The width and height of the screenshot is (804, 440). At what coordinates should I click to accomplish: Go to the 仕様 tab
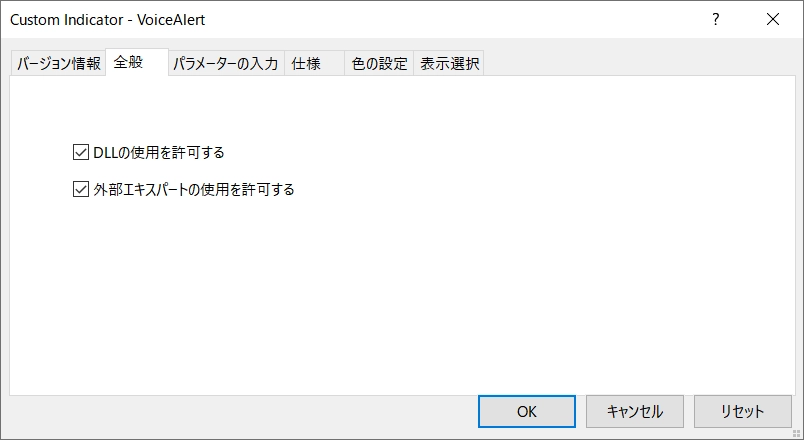(306, 64)
